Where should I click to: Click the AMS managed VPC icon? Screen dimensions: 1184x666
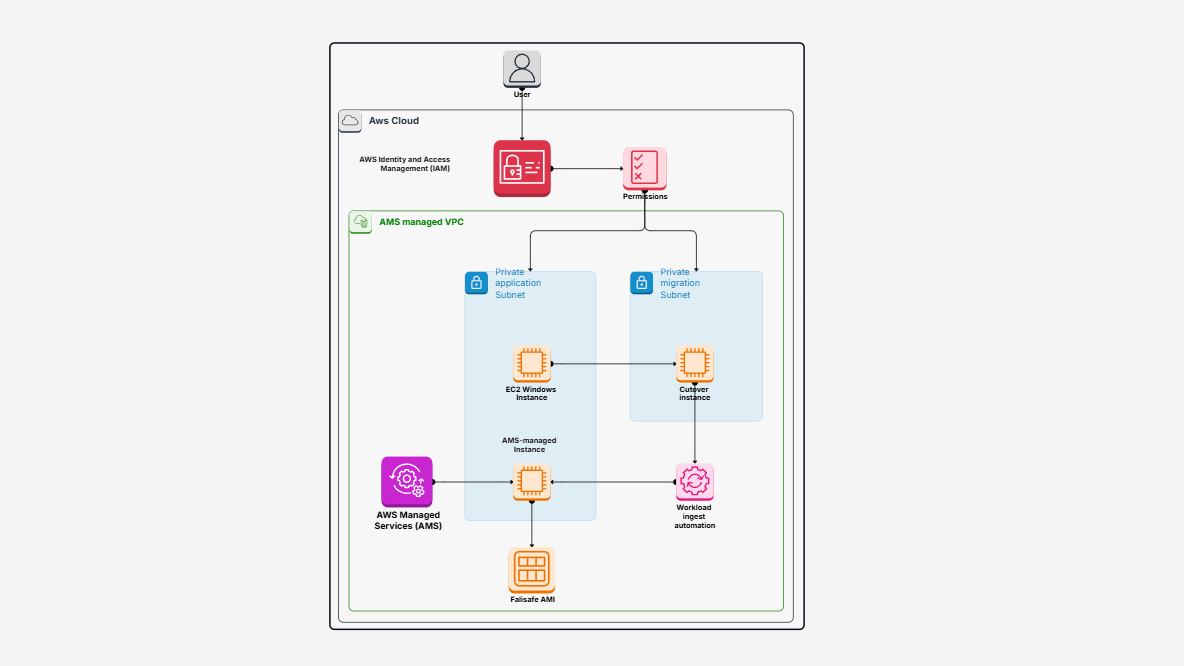[x=361, y=222]
